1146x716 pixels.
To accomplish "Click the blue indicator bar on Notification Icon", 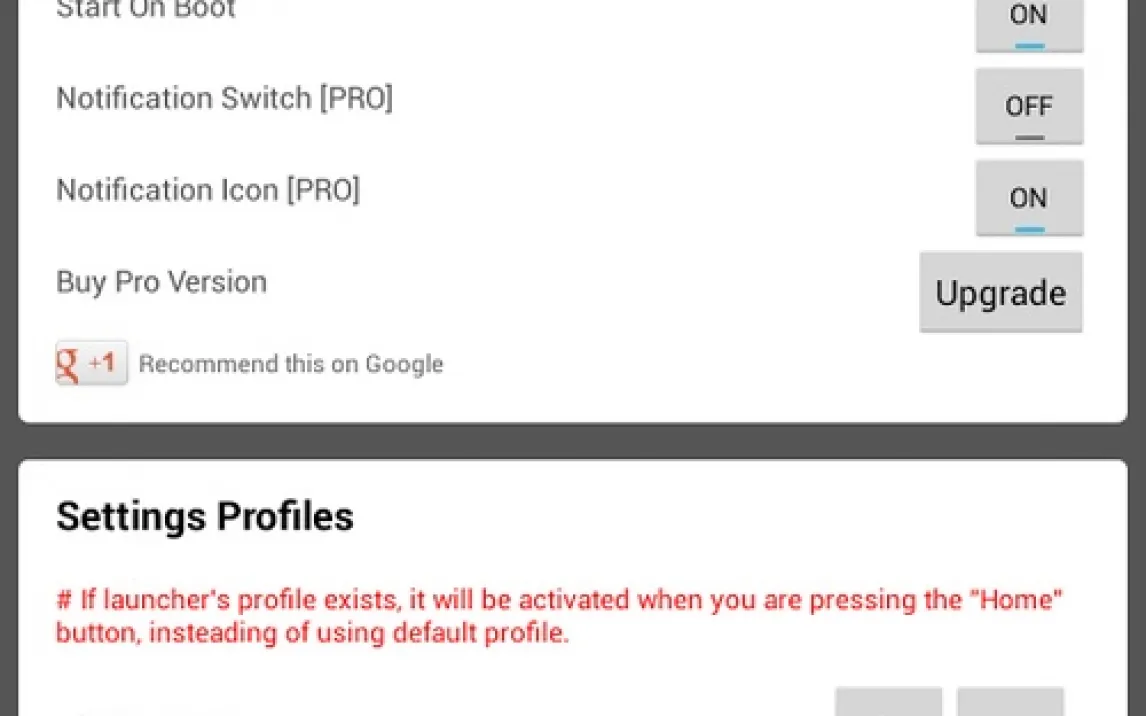I will point(1029,230).
